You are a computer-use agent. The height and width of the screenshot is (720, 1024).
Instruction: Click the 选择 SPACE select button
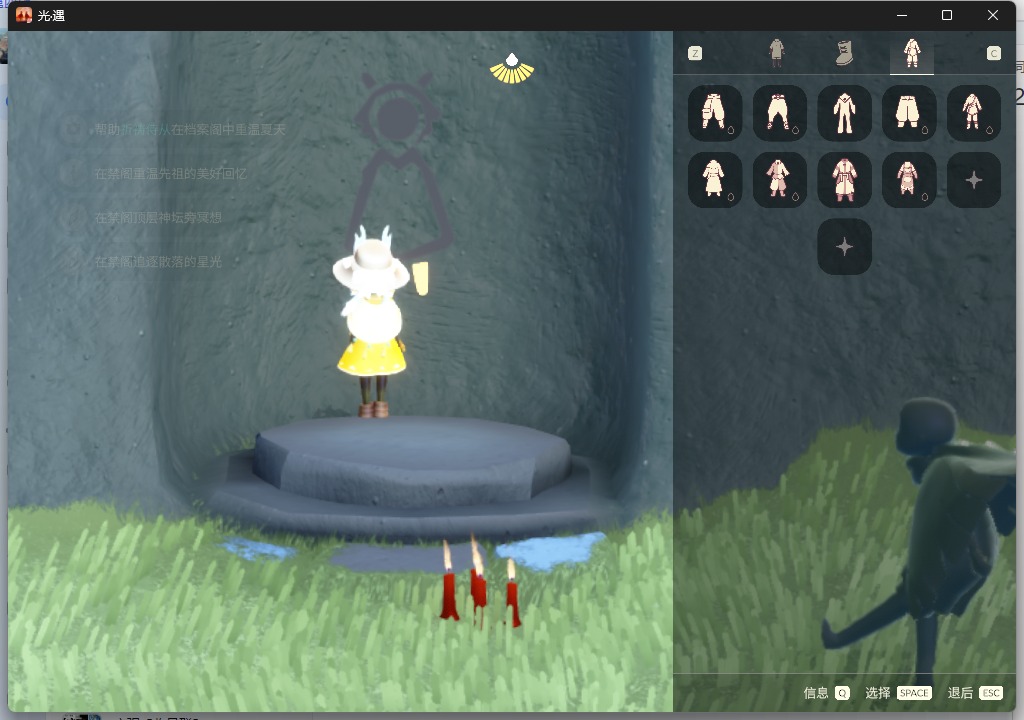898,693
